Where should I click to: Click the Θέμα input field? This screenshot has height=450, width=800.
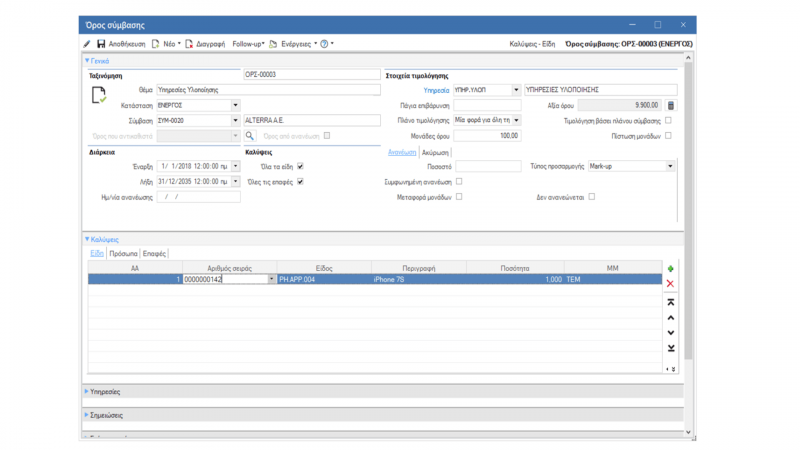(268, 90)
